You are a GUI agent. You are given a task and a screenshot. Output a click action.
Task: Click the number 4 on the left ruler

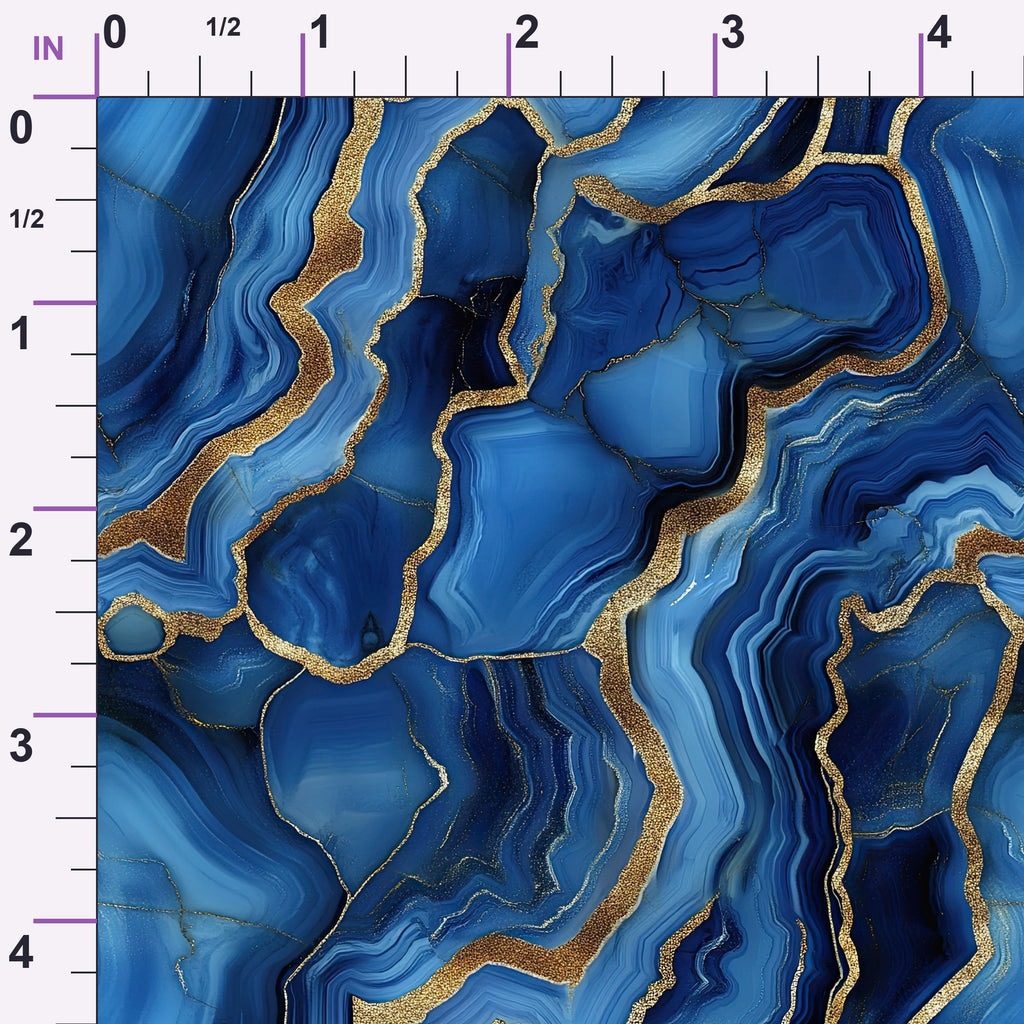(x=21, y=953)
